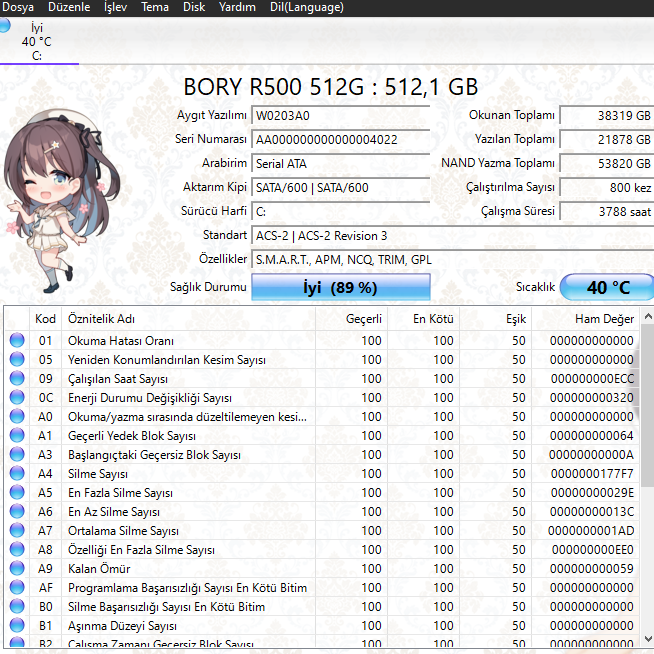This screenshot has height=654, width=654.
Task: Select the Yeniden Konumlandırılan Kesim Sayısı row
Action: coord(322,360)
